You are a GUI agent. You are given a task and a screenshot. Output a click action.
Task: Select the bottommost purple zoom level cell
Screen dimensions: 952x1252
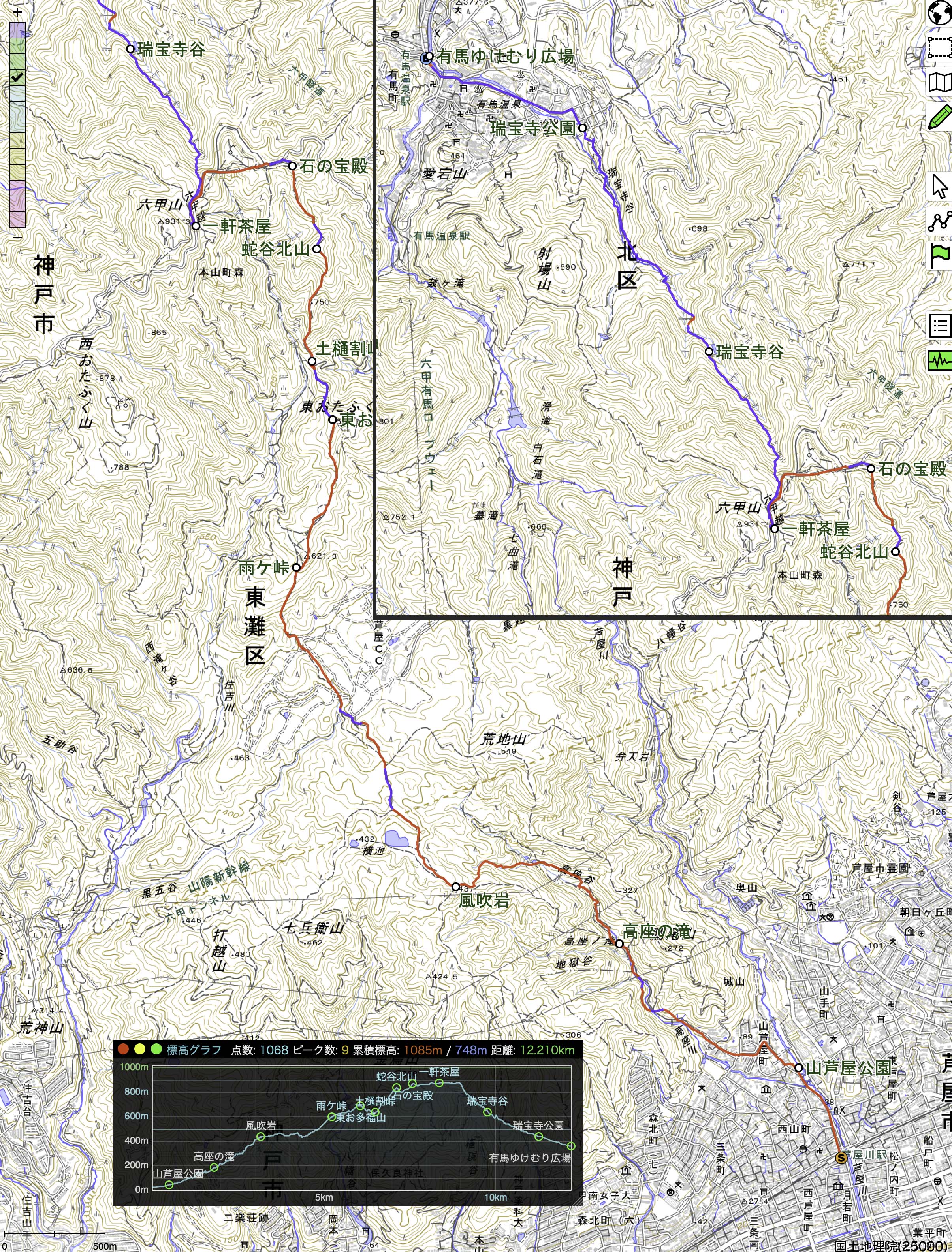(x=17, y=220)
